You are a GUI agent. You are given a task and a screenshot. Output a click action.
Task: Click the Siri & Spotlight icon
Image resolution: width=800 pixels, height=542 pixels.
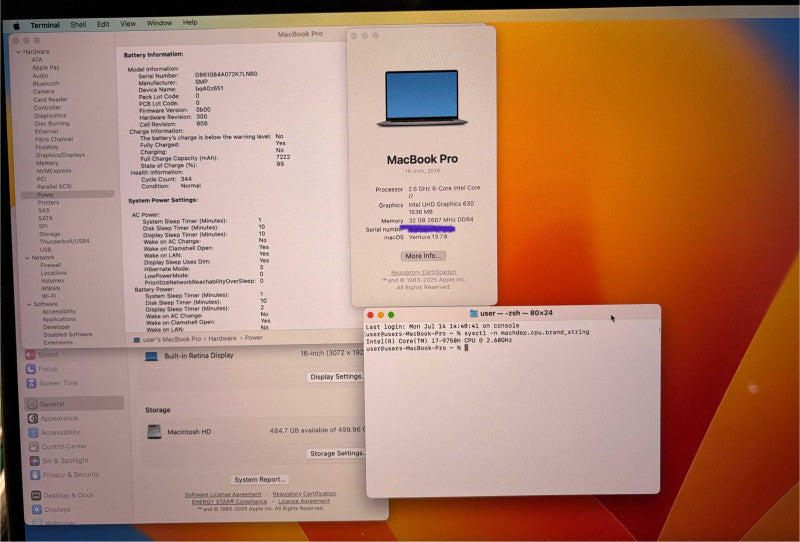click(35, 461)
